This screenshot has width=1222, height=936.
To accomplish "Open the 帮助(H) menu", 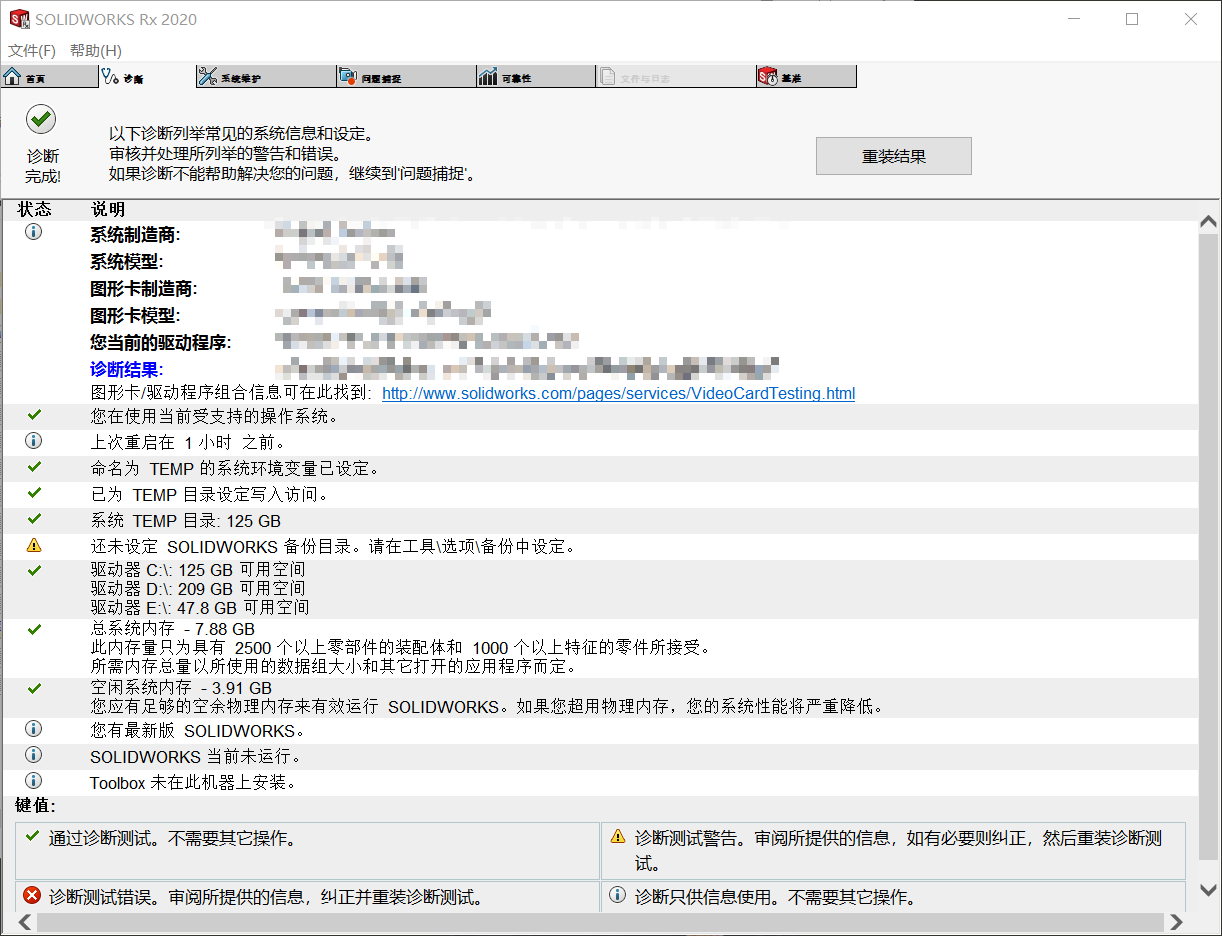I will (95, 50).
